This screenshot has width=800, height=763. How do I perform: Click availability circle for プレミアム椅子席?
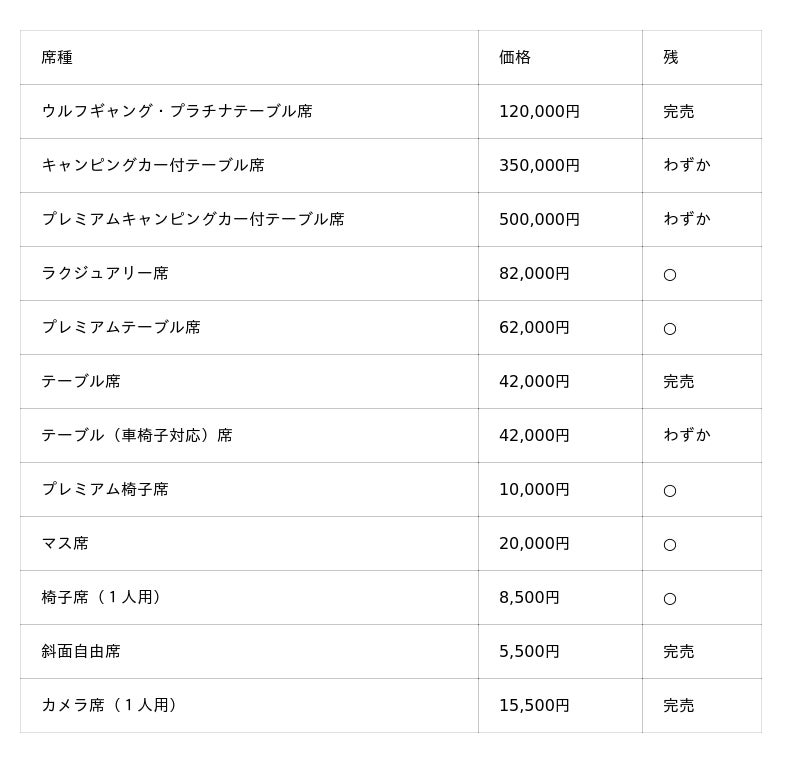tap(670, 491)
